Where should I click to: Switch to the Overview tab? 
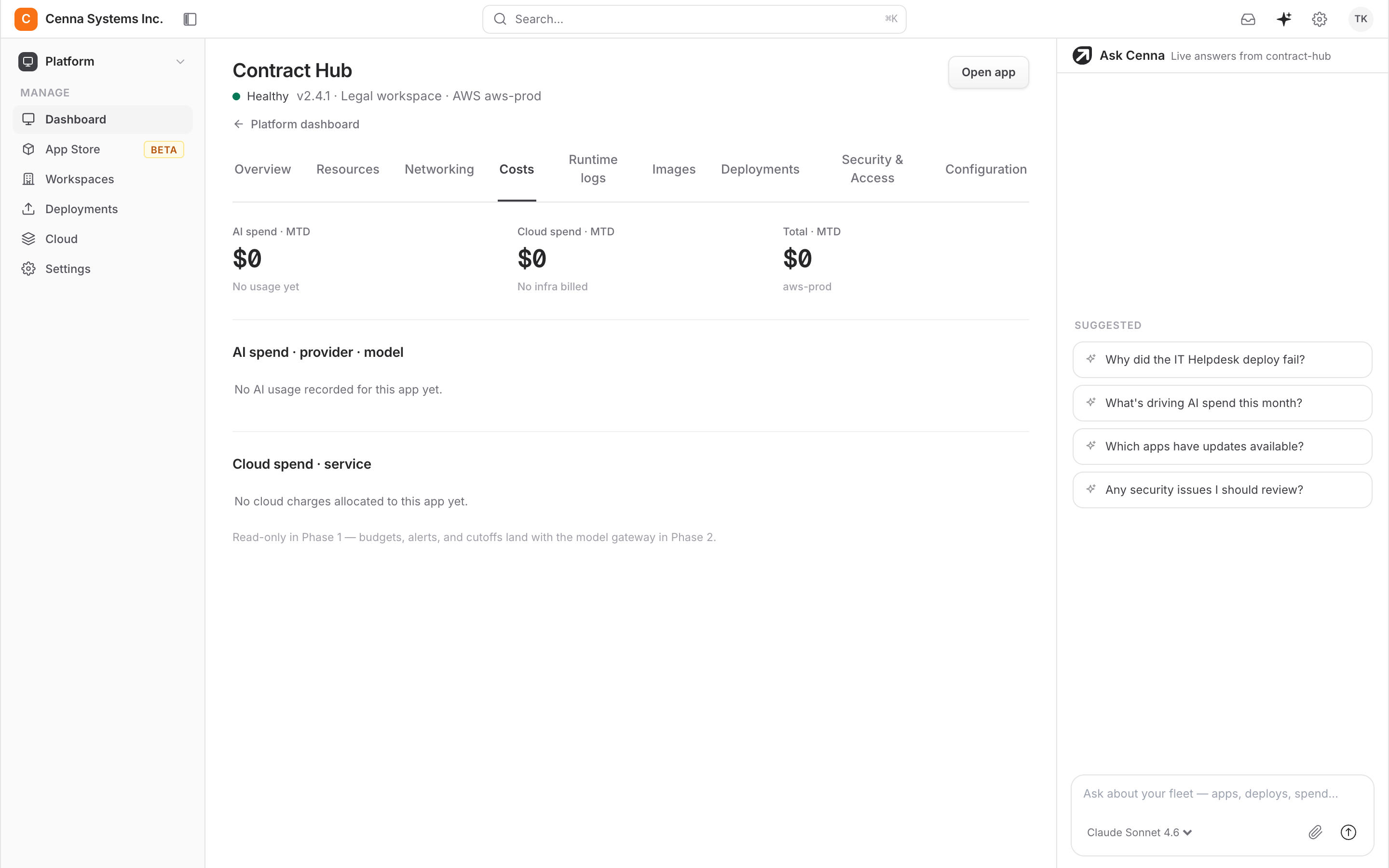[x=262, y=169]
